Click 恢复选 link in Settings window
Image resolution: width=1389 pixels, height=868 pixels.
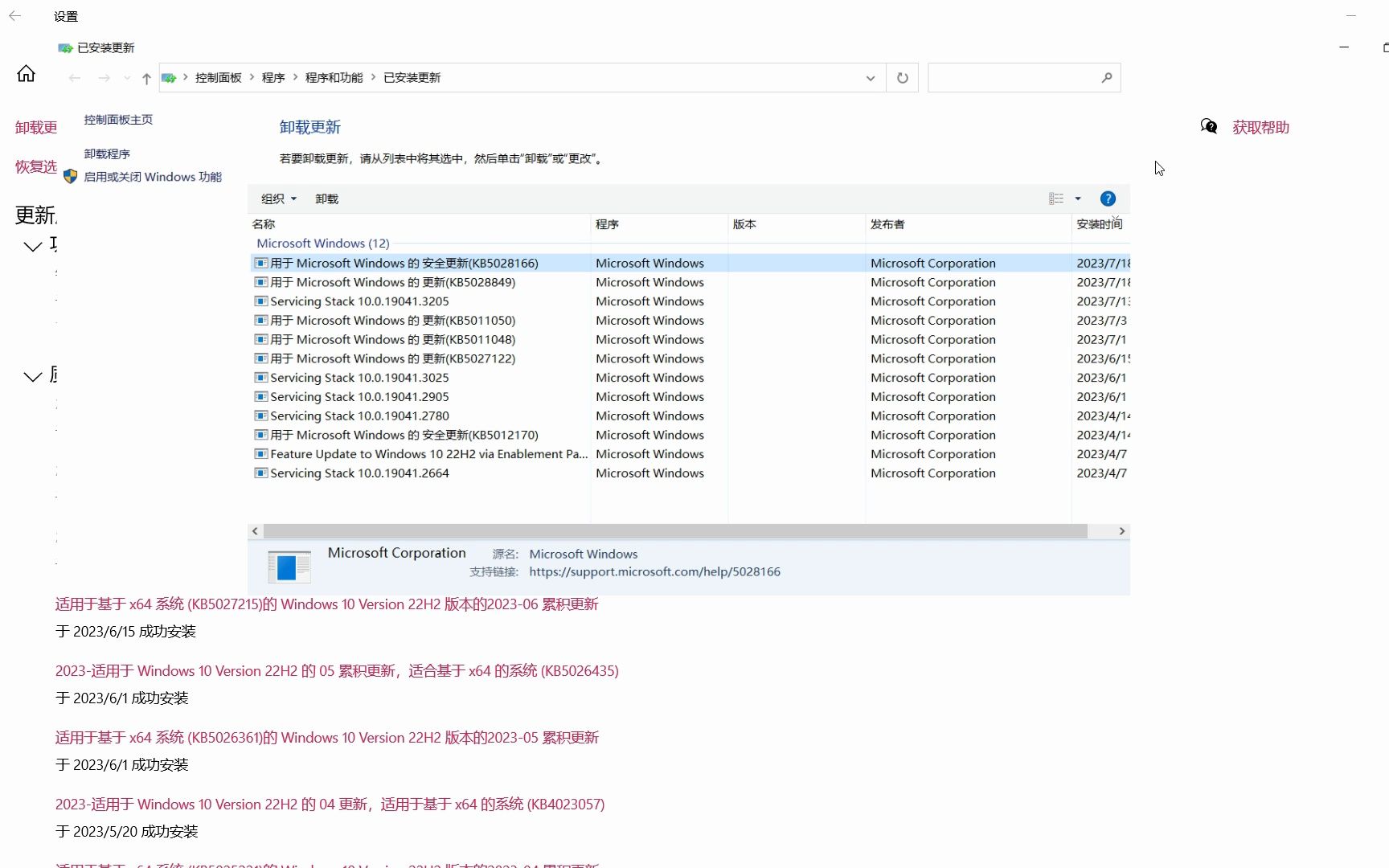tap(36, 166)
